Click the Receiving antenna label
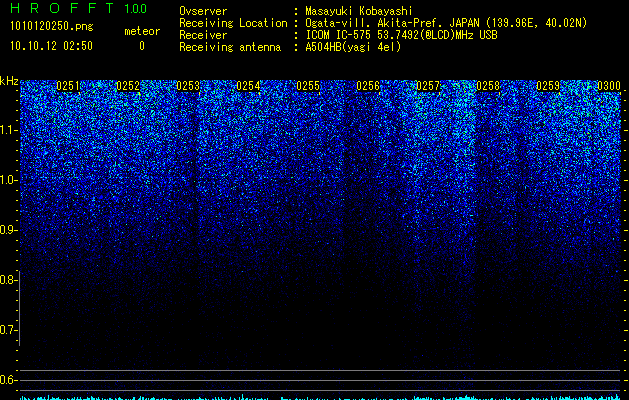 230,47
